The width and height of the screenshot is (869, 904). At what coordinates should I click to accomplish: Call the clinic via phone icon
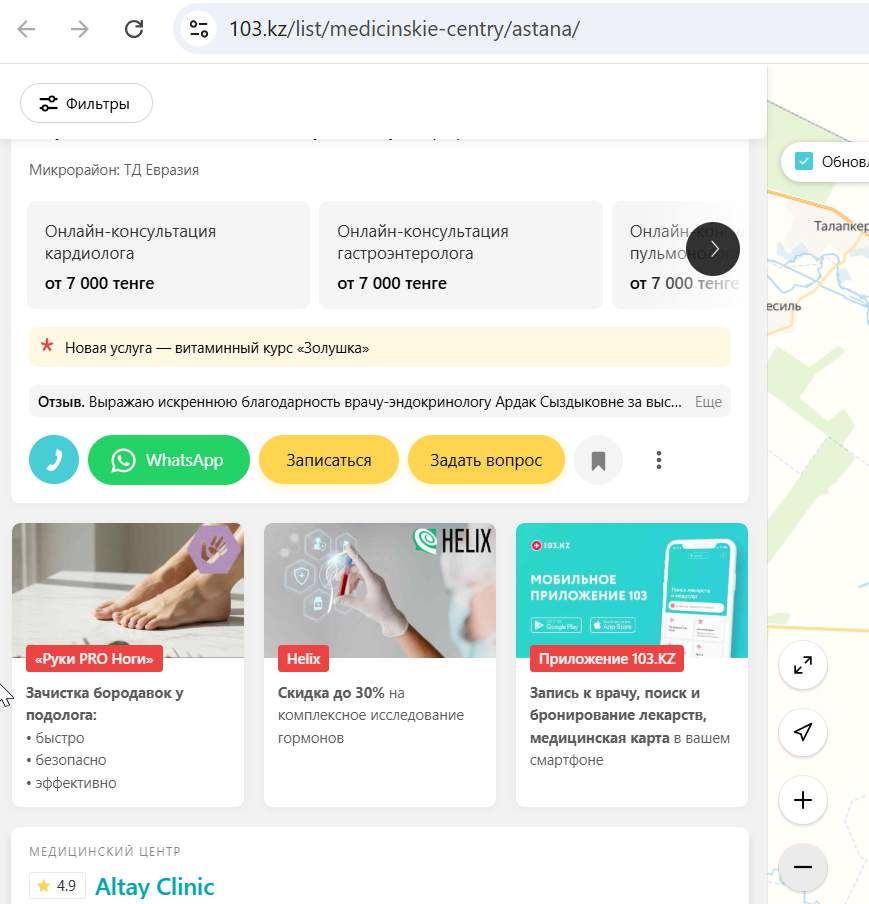(54, 460)
